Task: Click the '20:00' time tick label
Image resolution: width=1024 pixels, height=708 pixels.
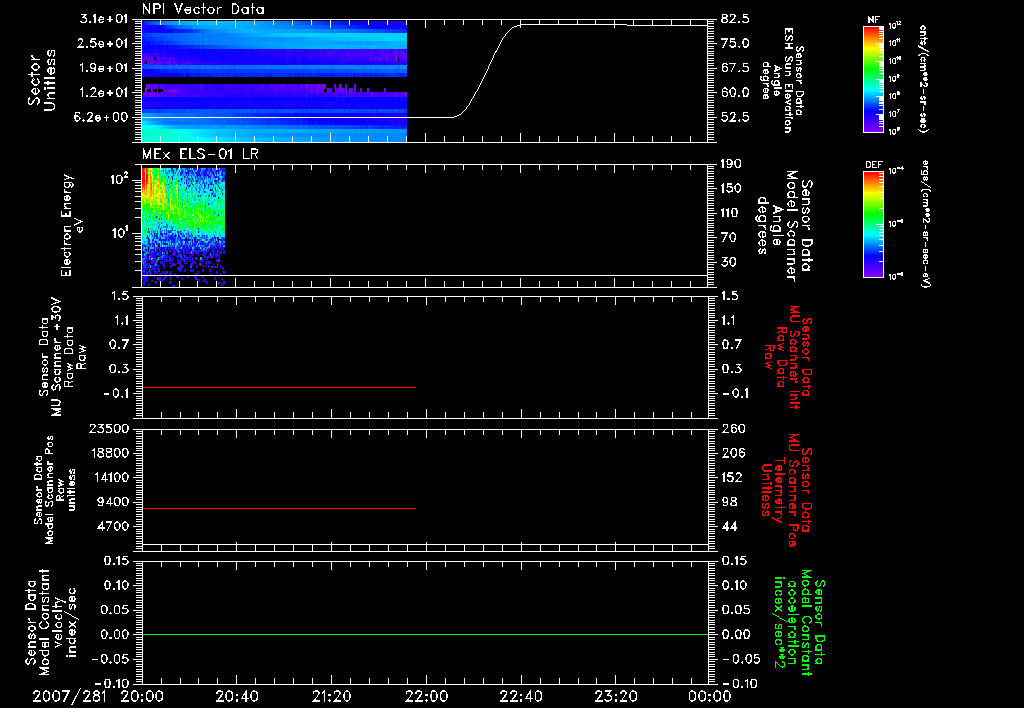Action: click(x=142, y=697)
